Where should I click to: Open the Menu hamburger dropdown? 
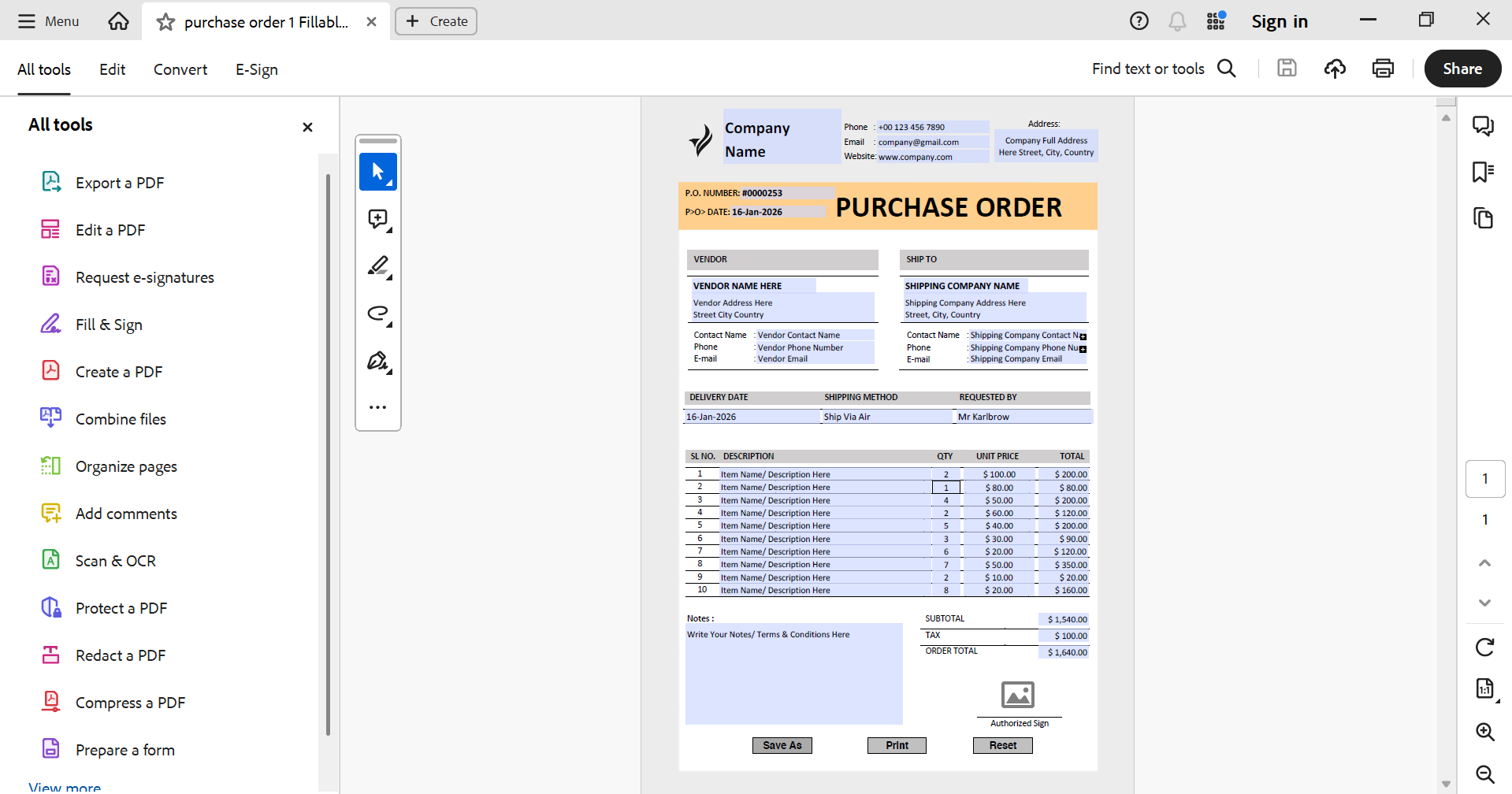pyautogui.click(x=49, y=21)
